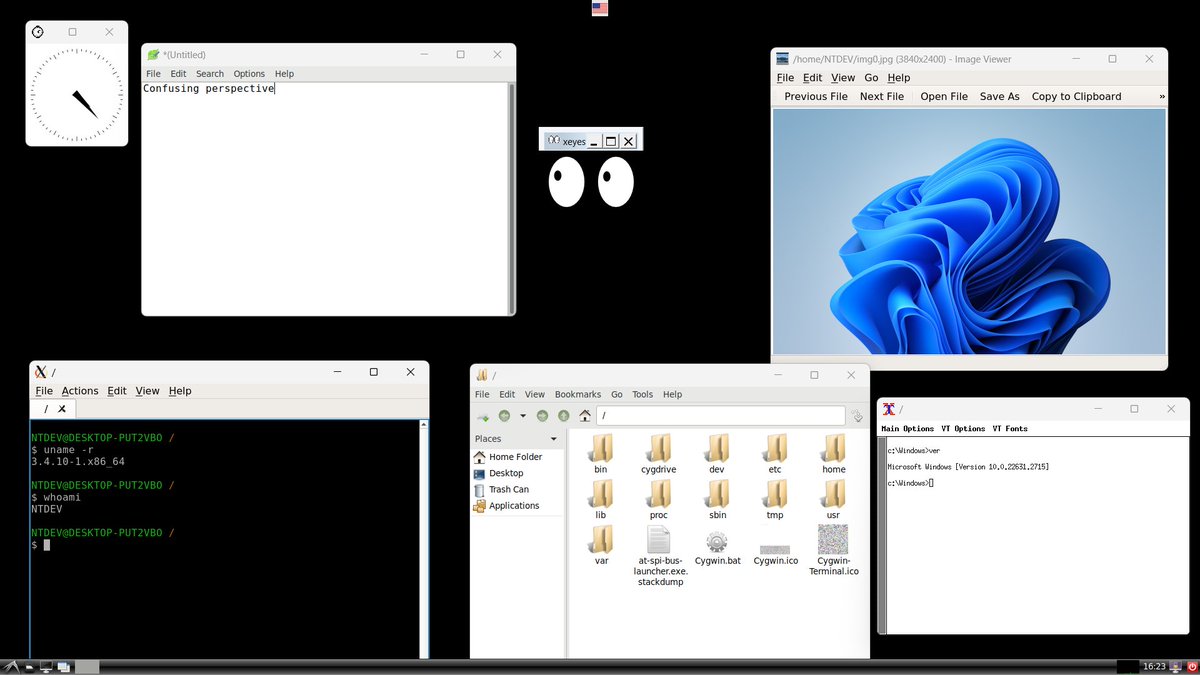
Task: Select the Cygwin.bat file
Action: coord(717,547)
